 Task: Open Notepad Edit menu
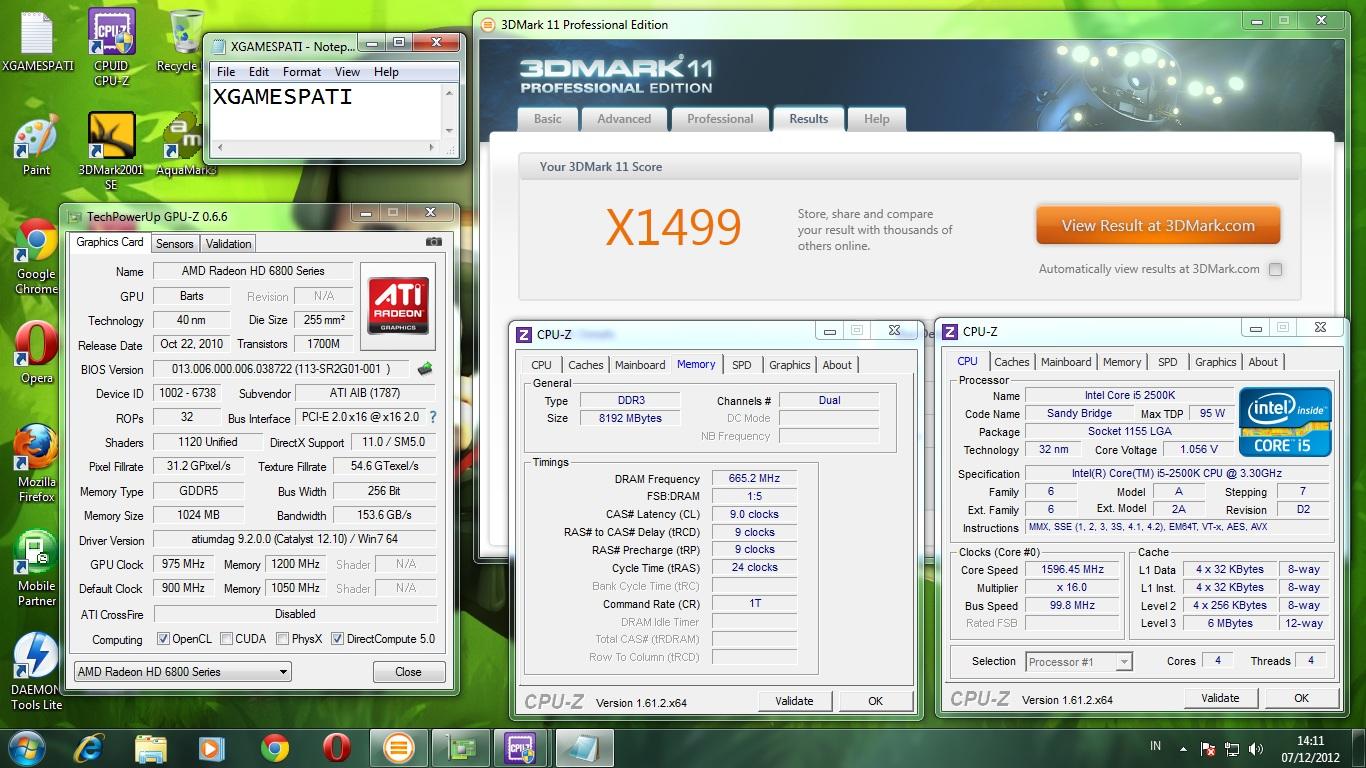(x=259, y=72)
